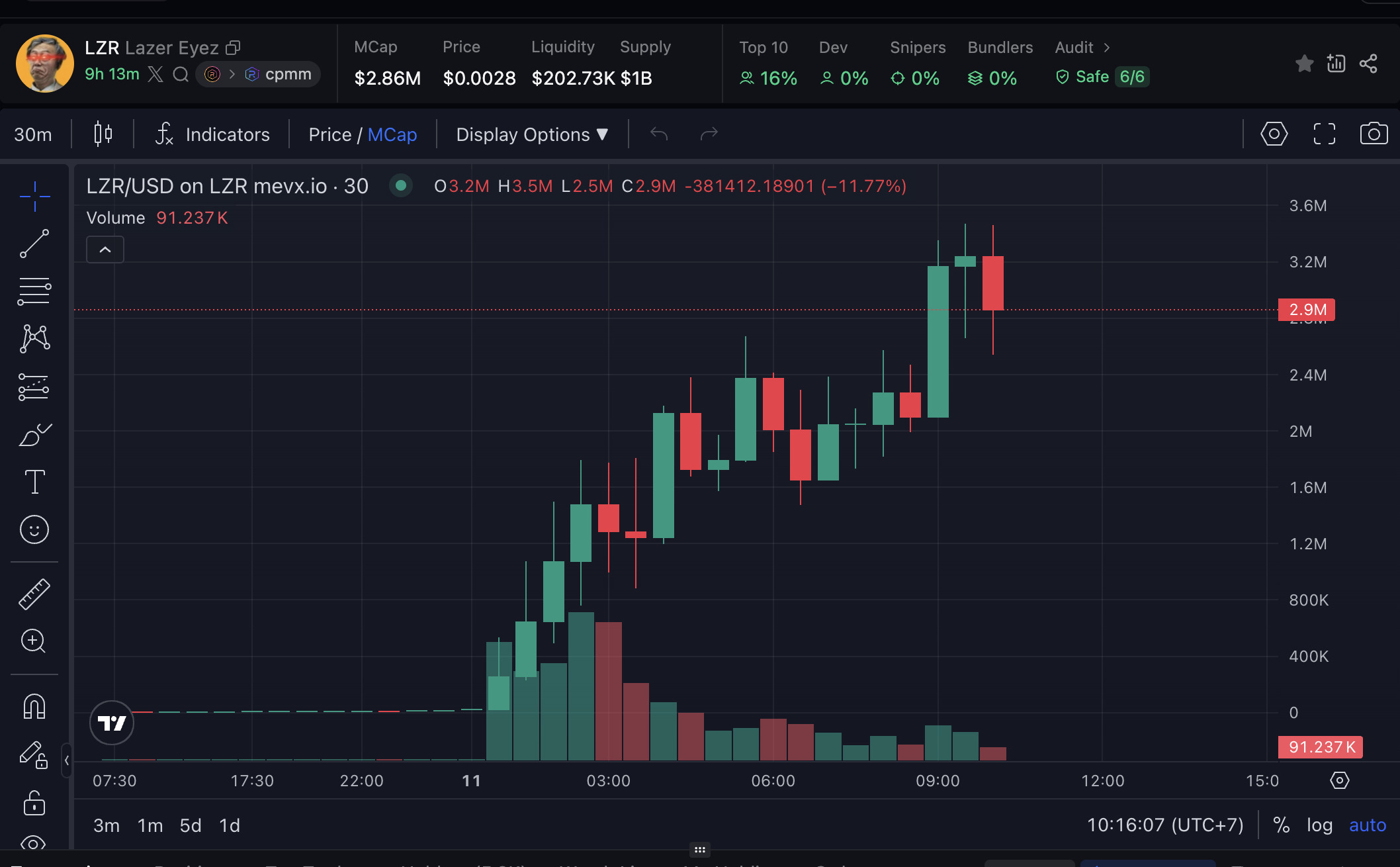Select the trend line drawing tool
The image size is (1400, 867).
pyautogui.click(x=34, y=244)
